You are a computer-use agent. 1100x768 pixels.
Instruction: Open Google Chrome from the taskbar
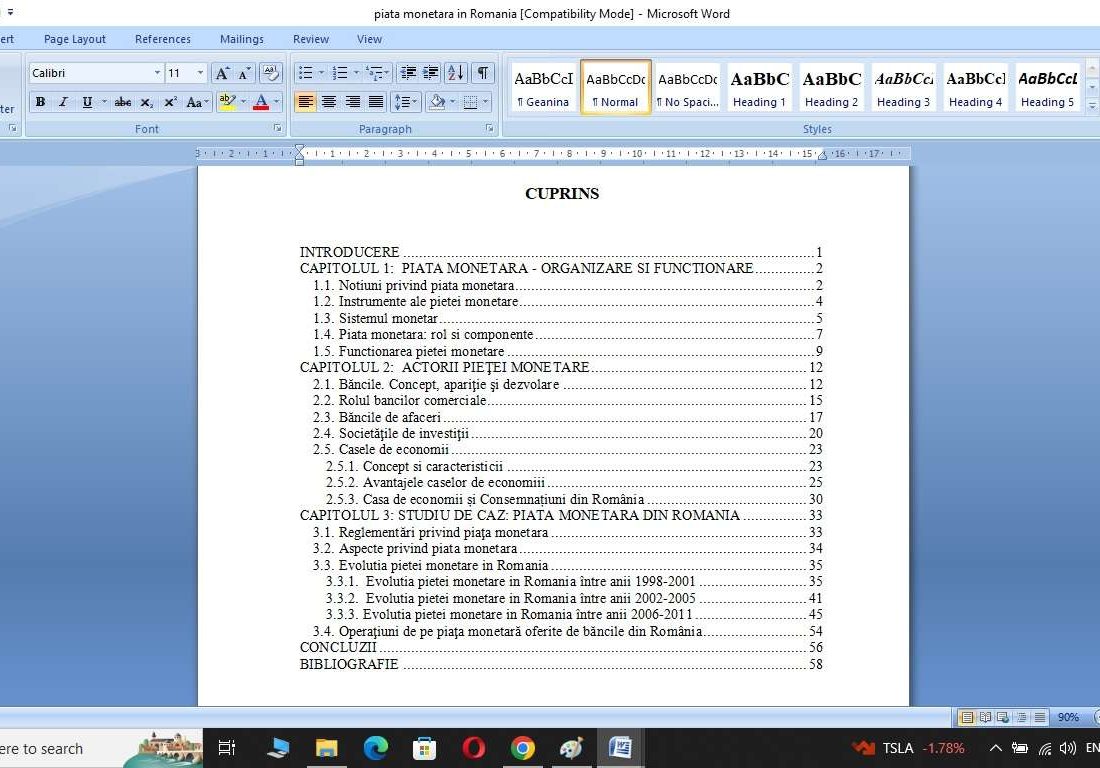pyautogui.click(x=522, y=748)
